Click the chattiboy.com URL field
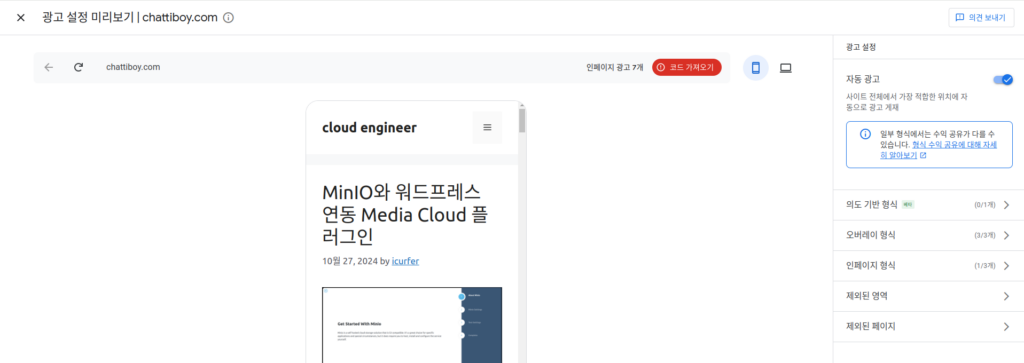The image size is (1024, 363). point(133,67)
